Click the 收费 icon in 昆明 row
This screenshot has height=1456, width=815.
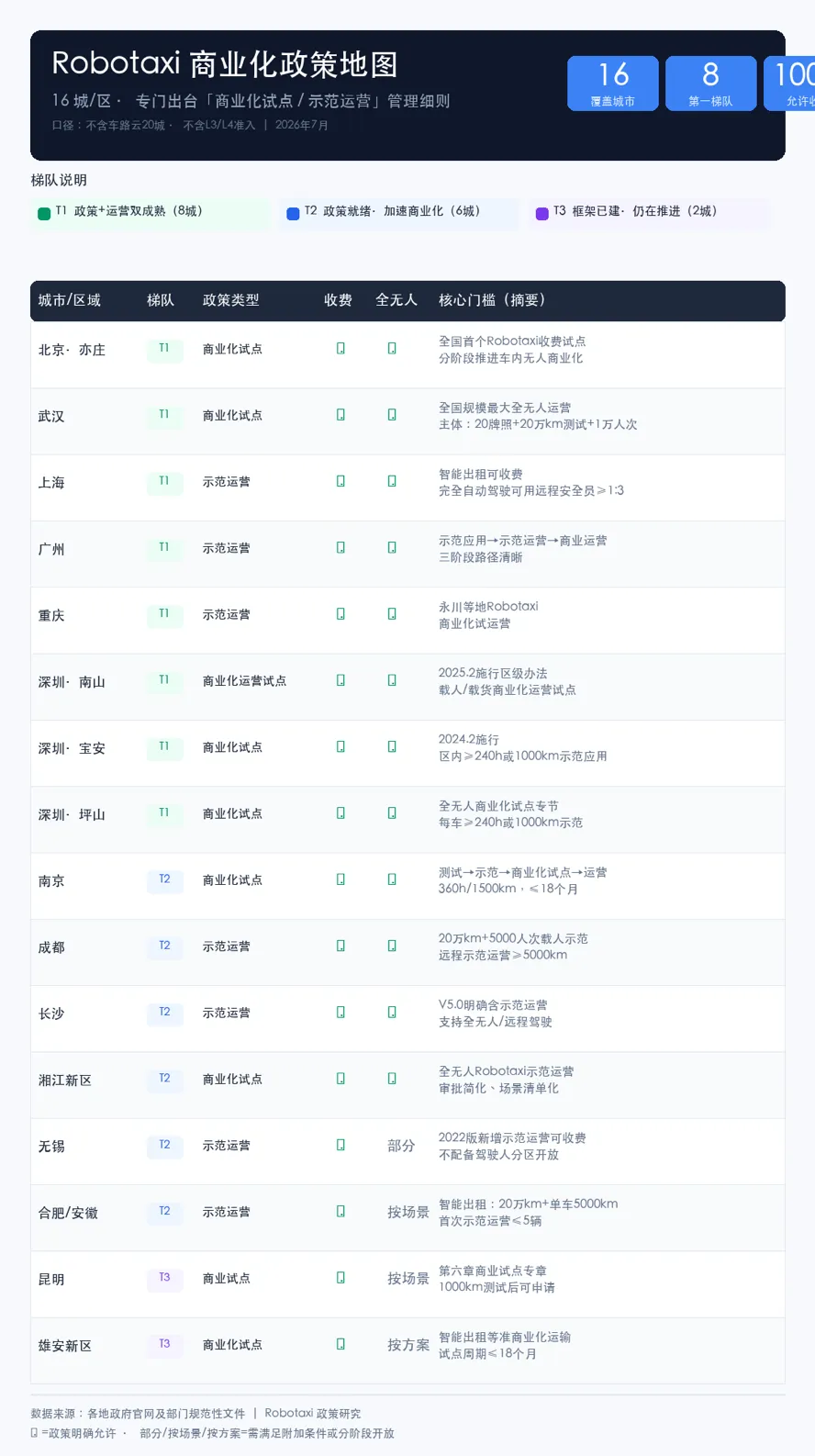pyautogui.click(x=341, y=1278)
